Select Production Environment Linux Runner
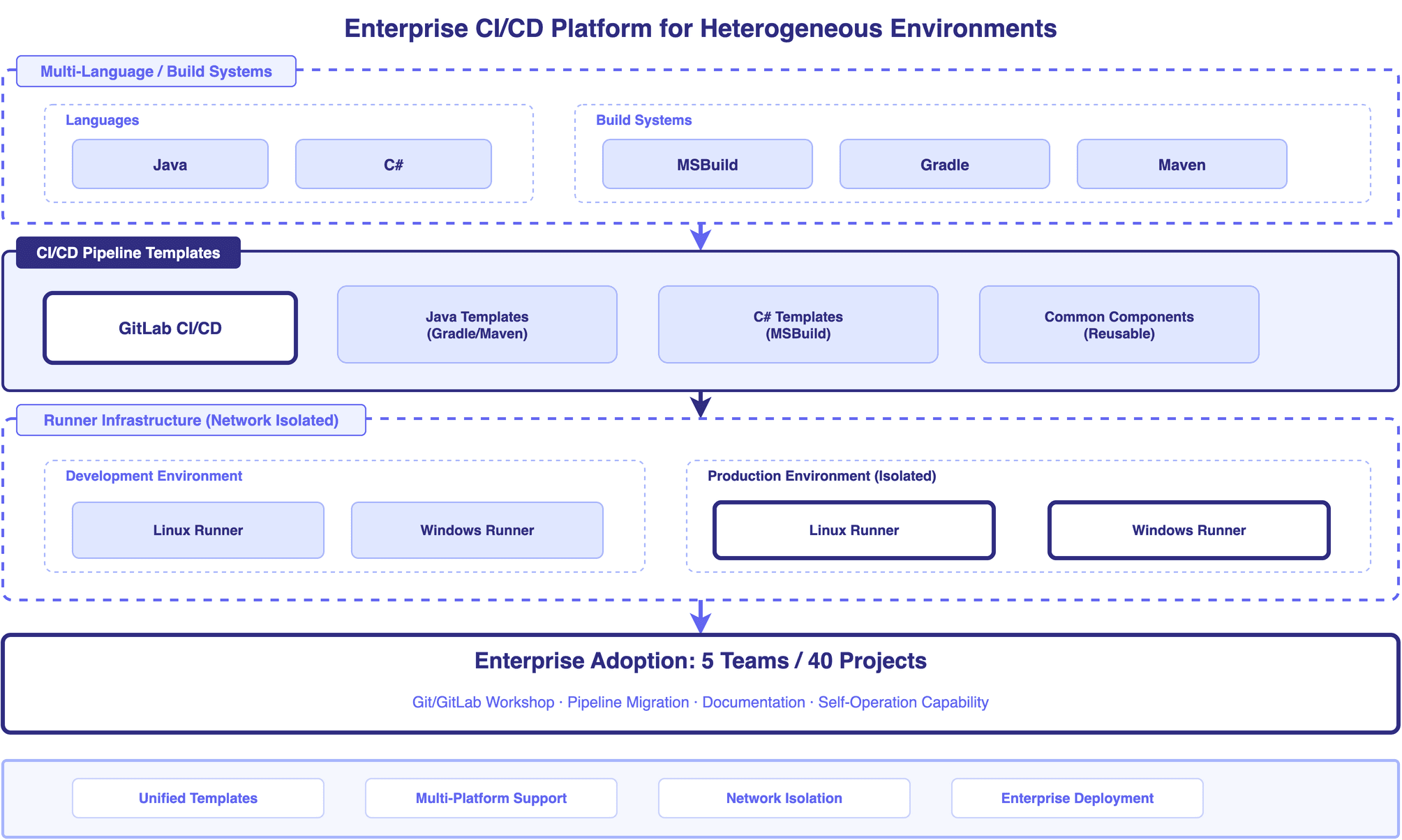Screen dimensions: 1402x840 point(853,530)
